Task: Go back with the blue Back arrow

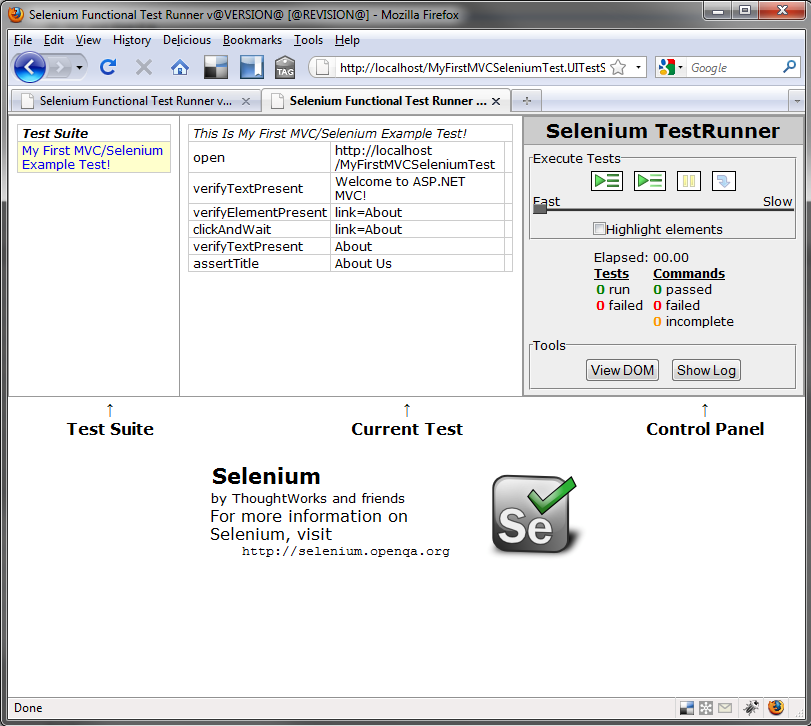Action: pyautogui.click(x=29, y=67)
